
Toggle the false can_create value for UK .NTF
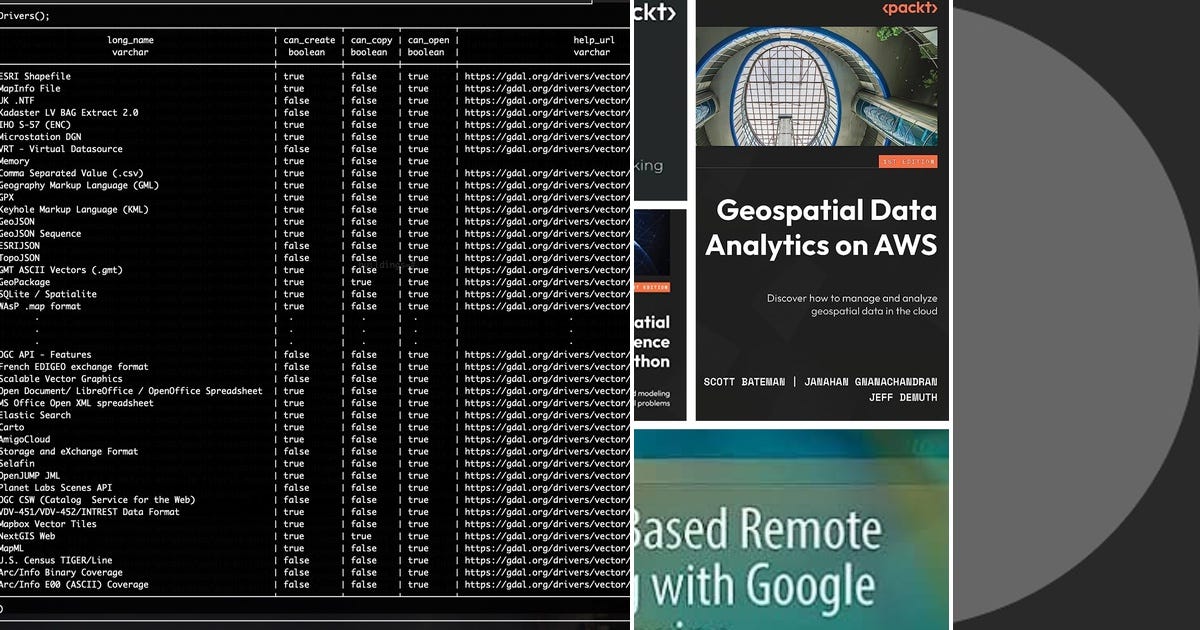294,100
